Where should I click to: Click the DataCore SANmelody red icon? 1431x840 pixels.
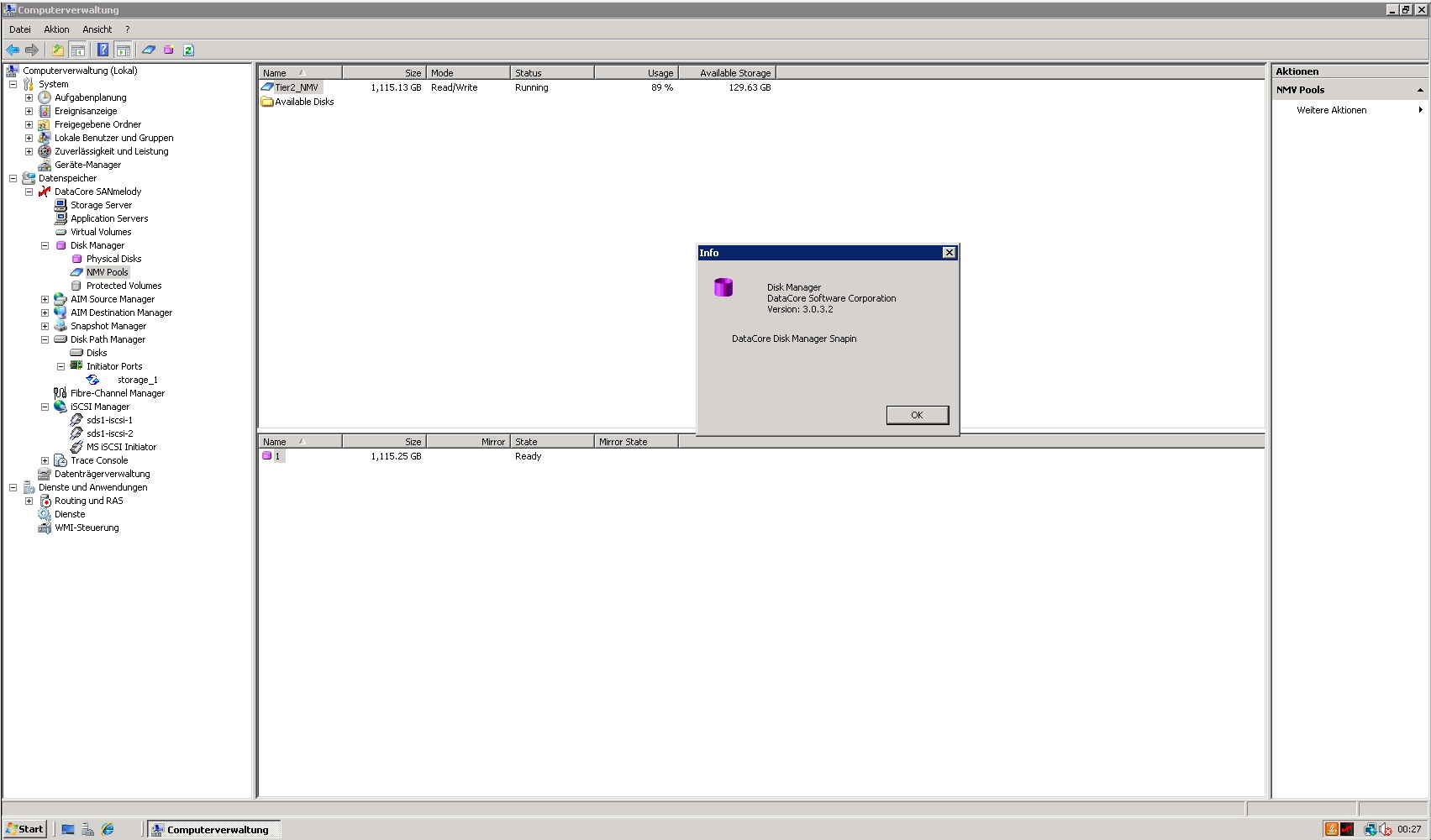[x=45, y=192]
